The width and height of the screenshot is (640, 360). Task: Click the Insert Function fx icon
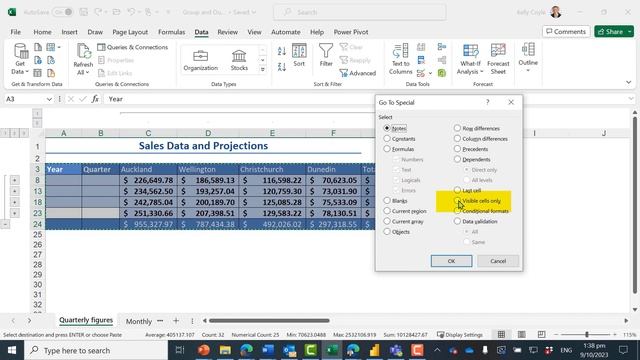coord(95,99)
